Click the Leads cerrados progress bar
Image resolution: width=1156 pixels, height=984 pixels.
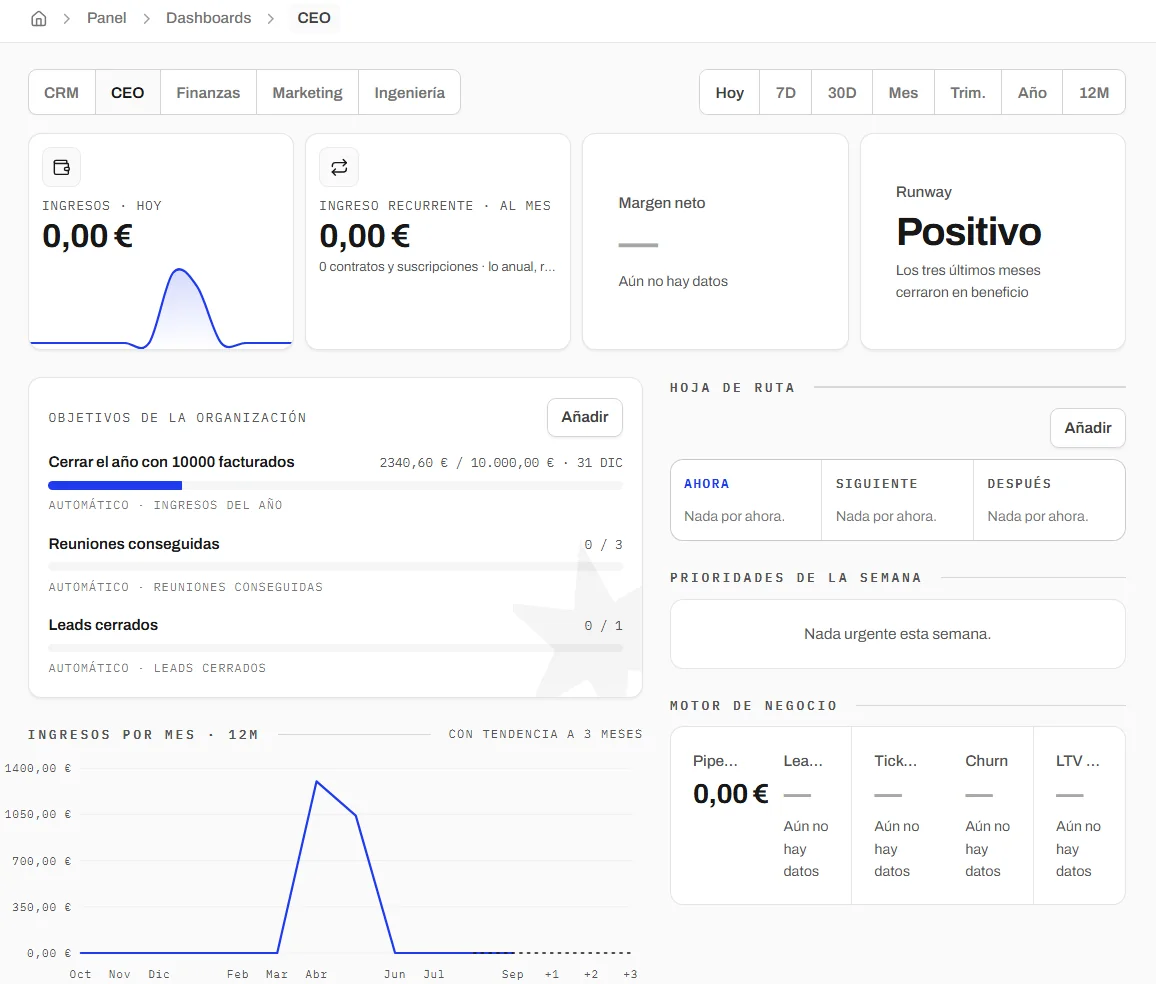(x=335, y=648)
